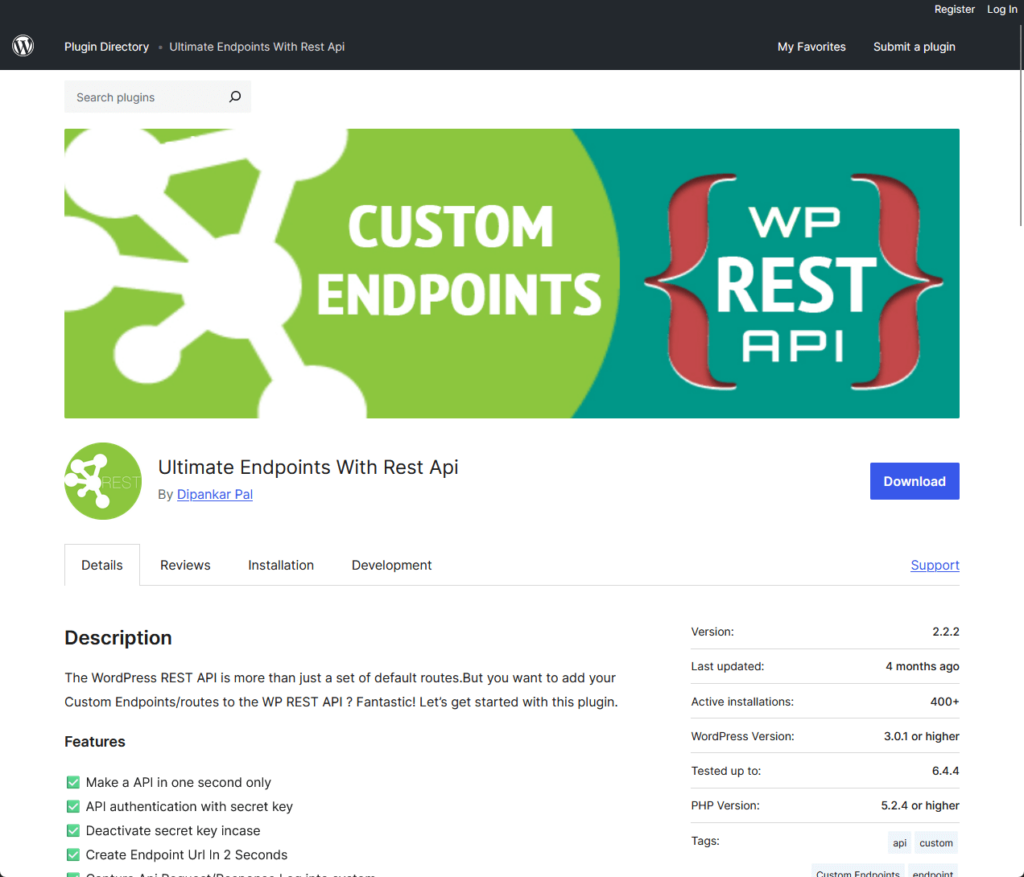Click the api tag

[899, 842]
